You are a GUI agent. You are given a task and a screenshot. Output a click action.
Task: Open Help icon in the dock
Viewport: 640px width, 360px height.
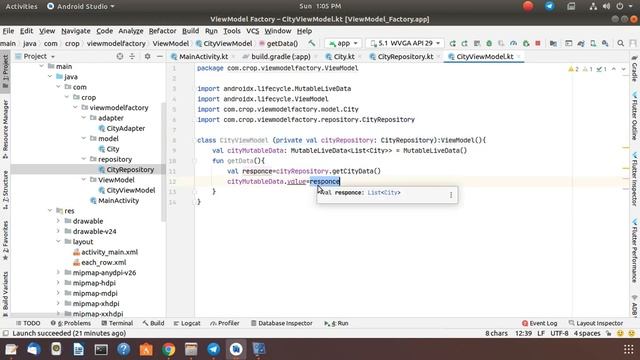[123, 349]
